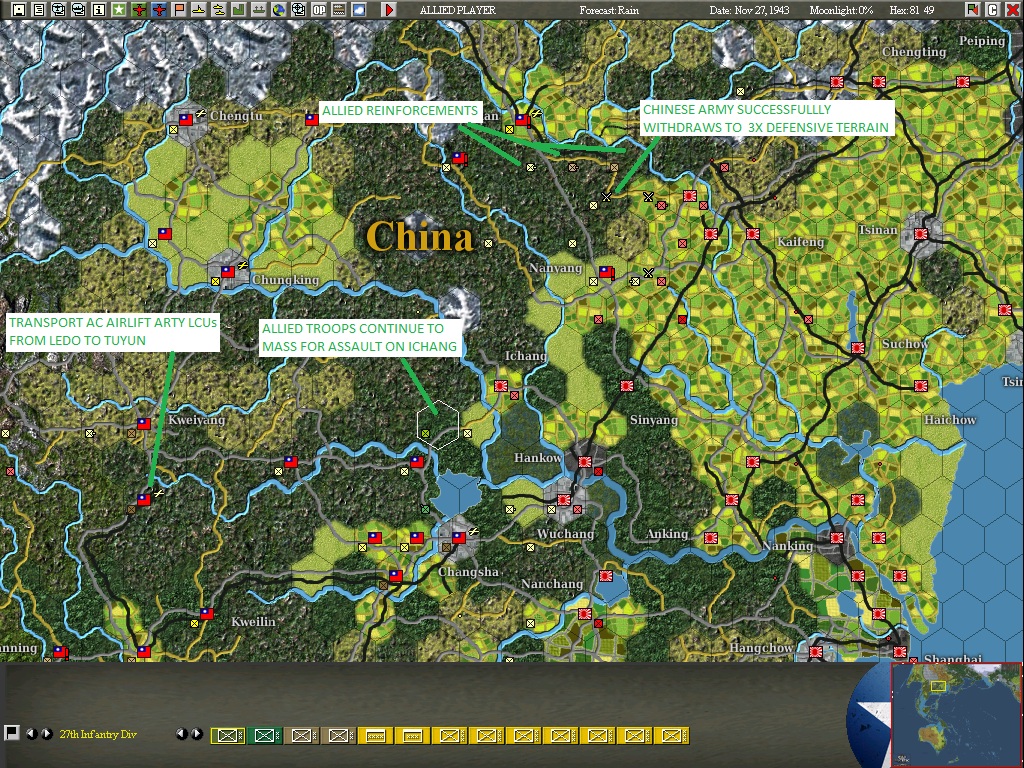
Task: Click the single yellow ship silhouette icon
Action: pos(199,10)
